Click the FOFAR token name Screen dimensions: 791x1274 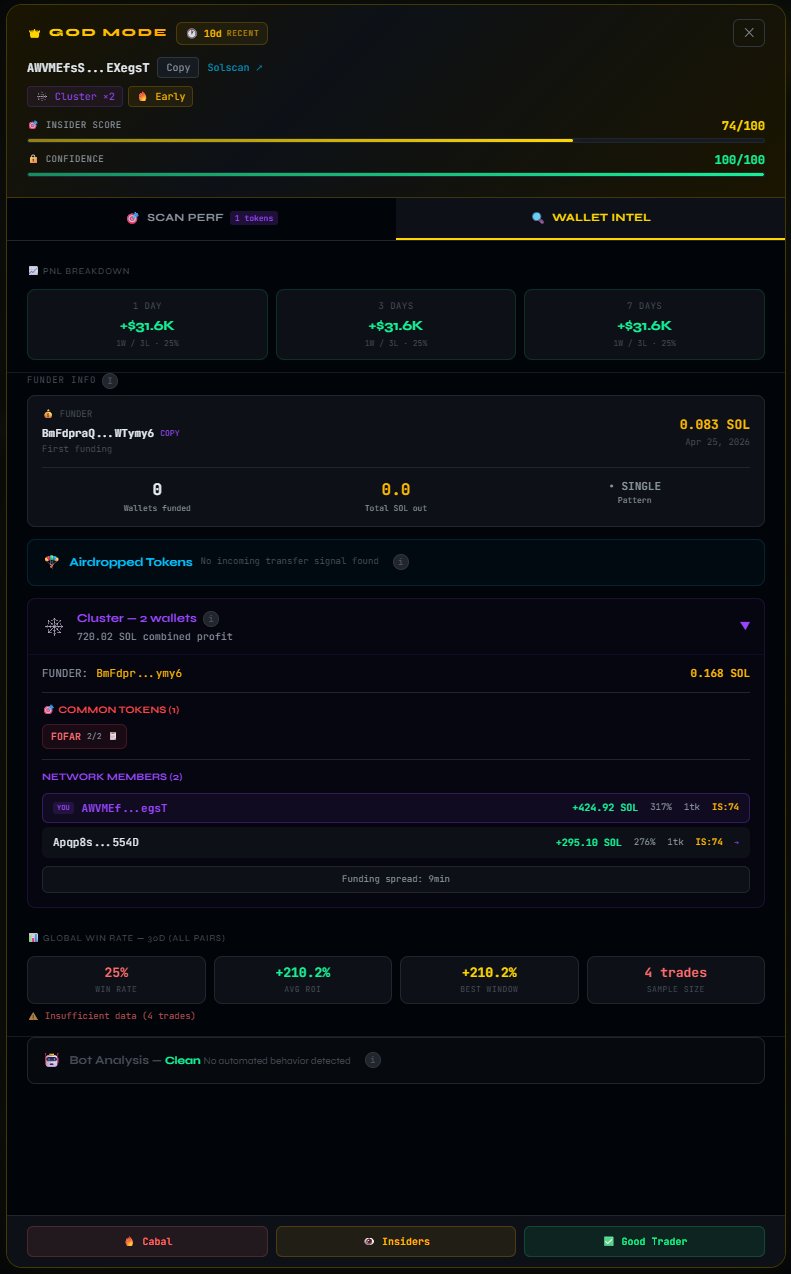[66, 736]
